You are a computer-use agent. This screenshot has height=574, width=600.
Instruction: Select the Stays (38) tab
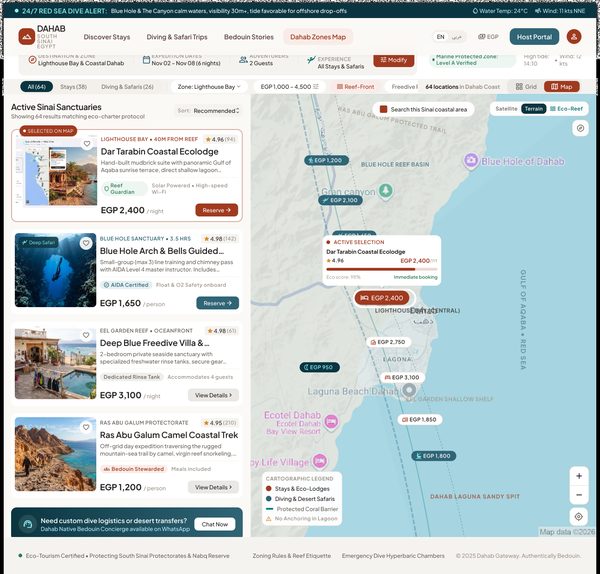[73, 87]
